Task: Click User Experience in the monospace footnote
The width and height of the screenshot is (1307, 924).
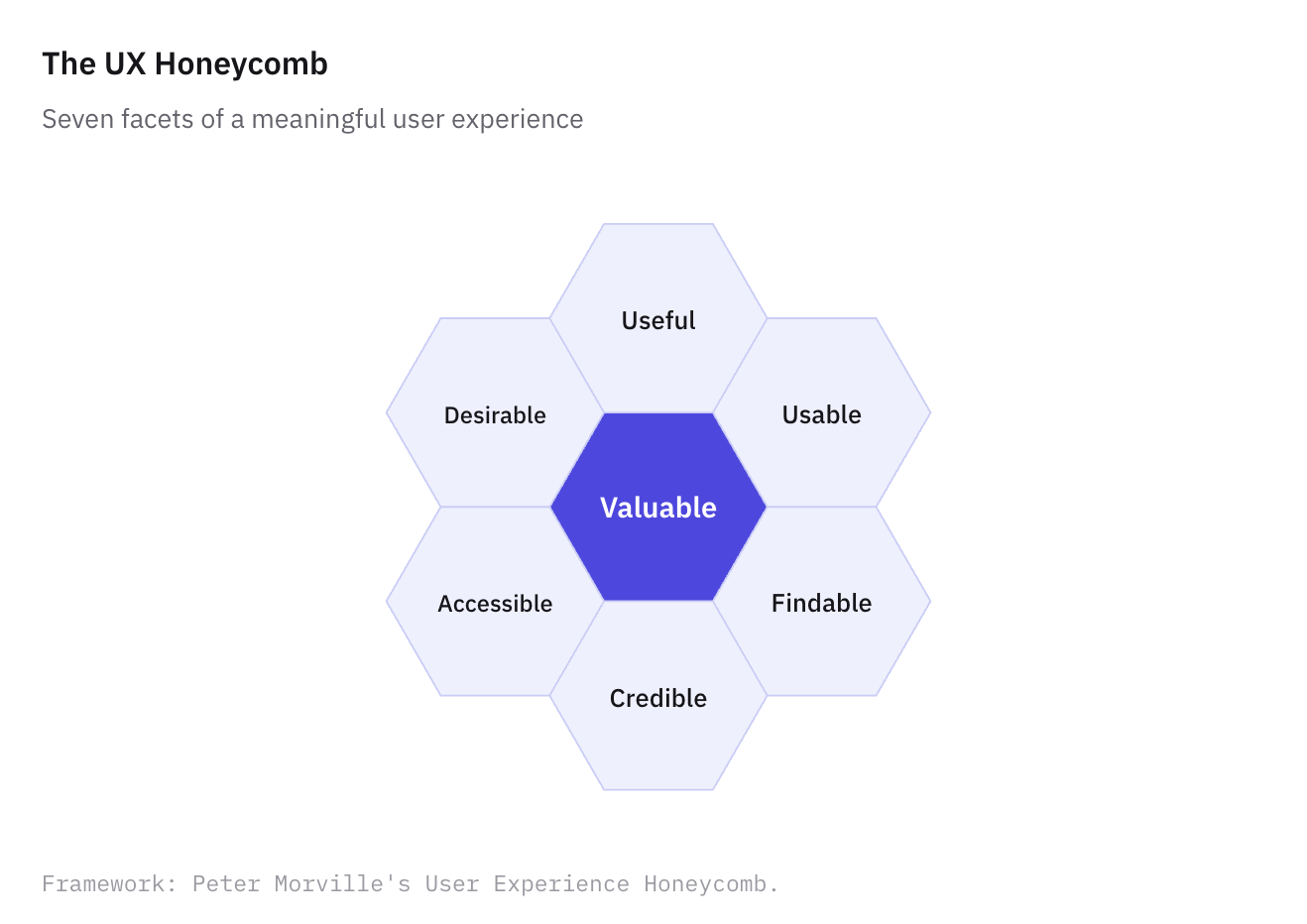Action: pos(528,884)
